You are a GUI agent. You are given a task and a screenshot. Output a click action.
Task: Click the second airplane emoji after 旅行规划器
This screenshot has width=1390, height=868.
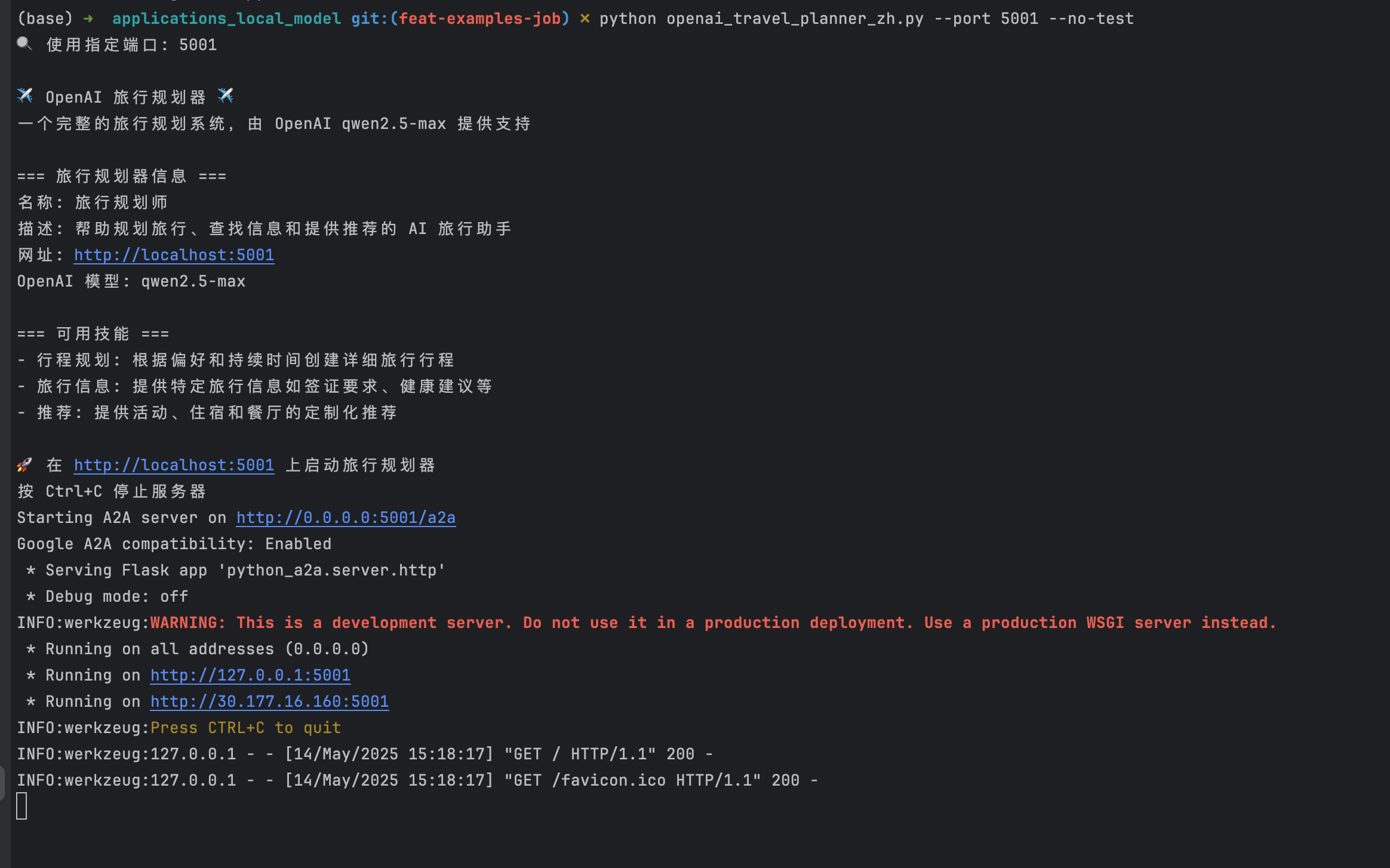tap(226, 96)
